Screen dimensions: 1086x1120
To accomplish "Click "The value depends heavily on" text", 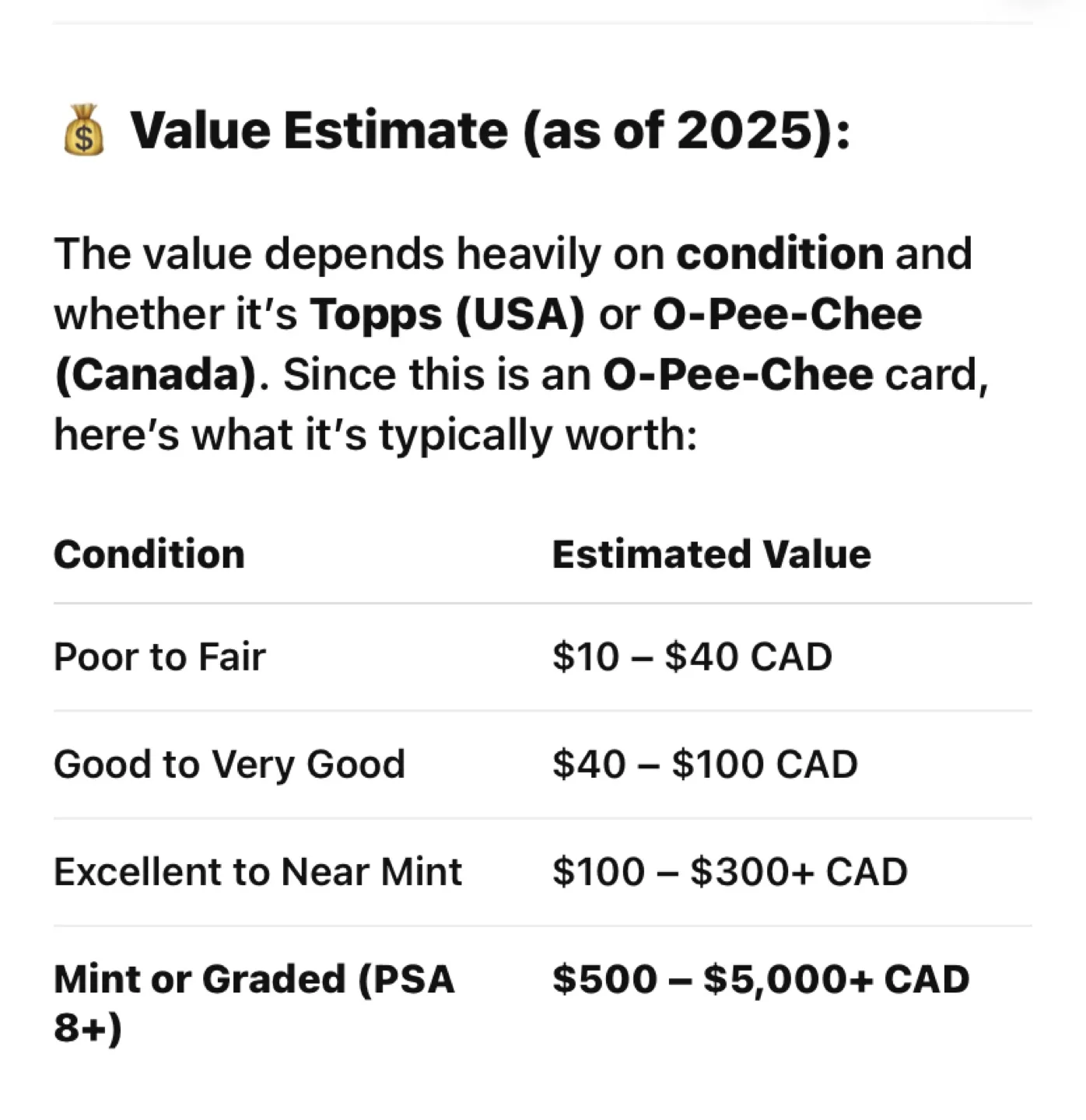I will click(359, 254).
